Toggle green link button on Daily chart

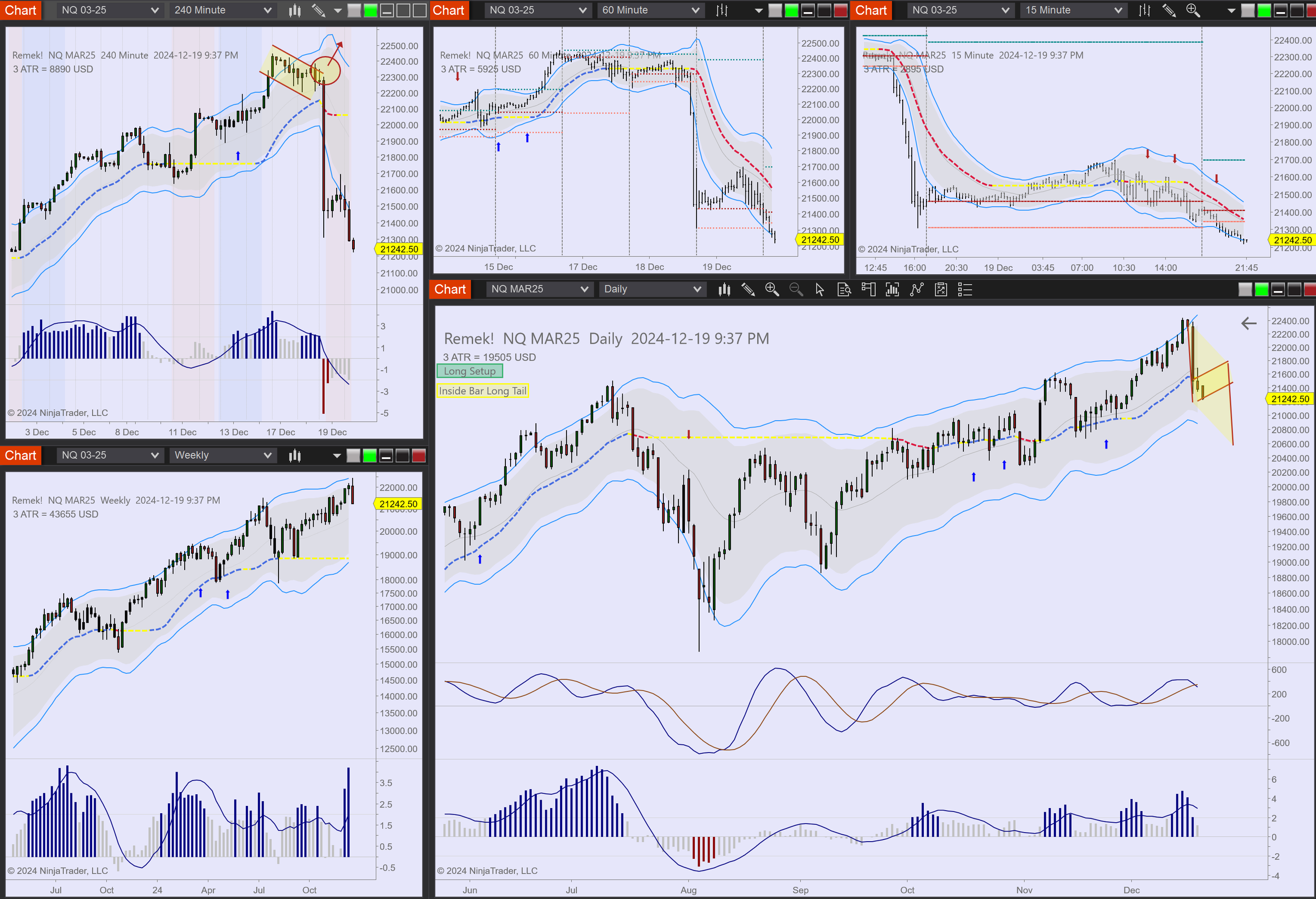(x=1261, y=290)
